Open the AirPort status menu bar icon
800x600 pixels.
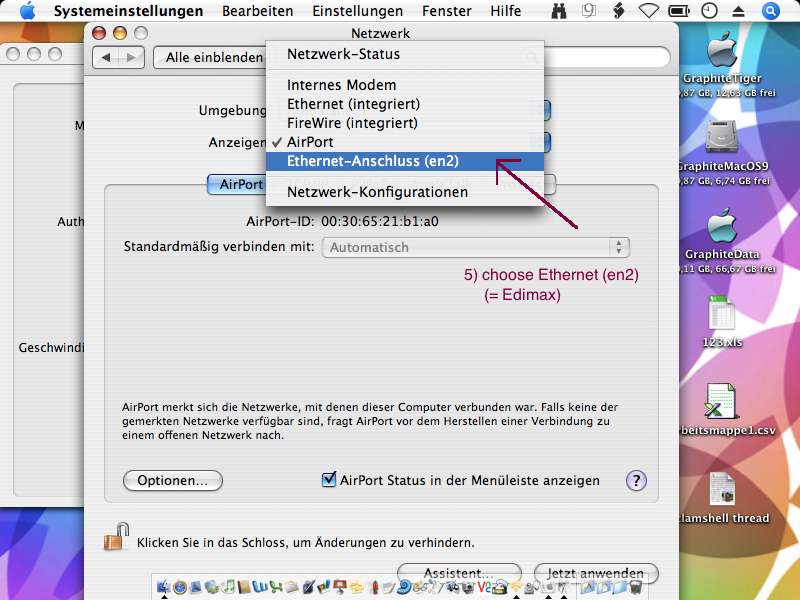(648, 10)
